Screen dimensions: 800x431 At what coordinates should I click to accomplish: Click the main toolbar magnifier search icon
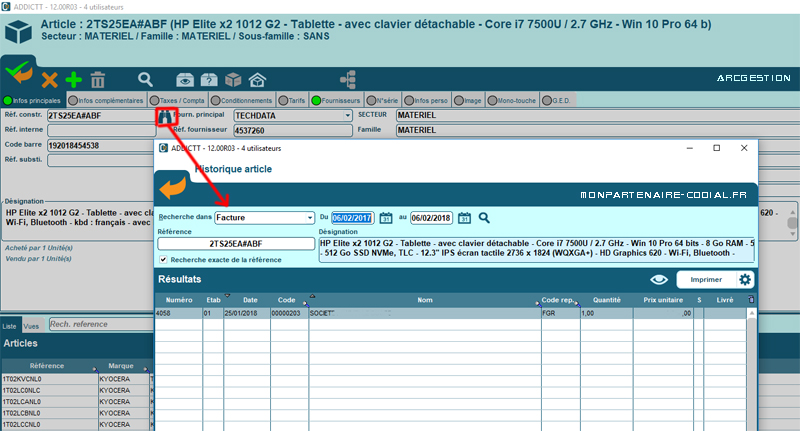(146, 79)
